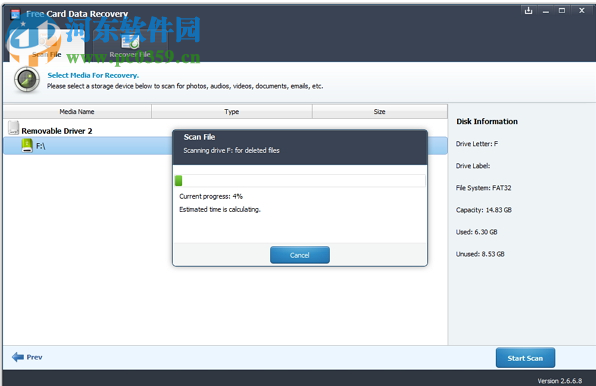This screenshot has height=386, width=596.
Task: Cancel the drive scan in the dialog
Action: (x=300, y=255)
